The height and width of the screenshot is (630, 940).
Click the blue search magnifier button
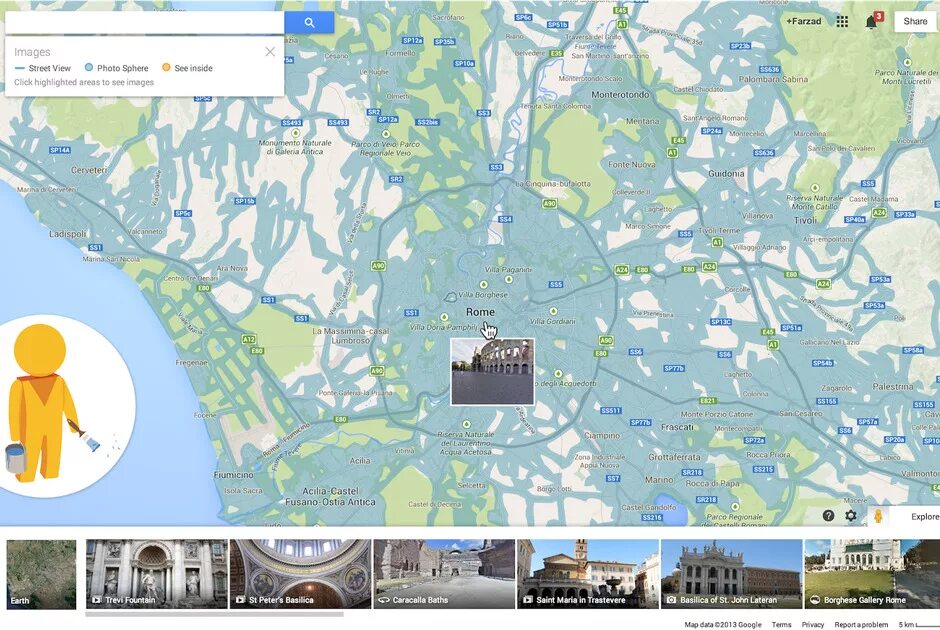click(x=309, y=22)
